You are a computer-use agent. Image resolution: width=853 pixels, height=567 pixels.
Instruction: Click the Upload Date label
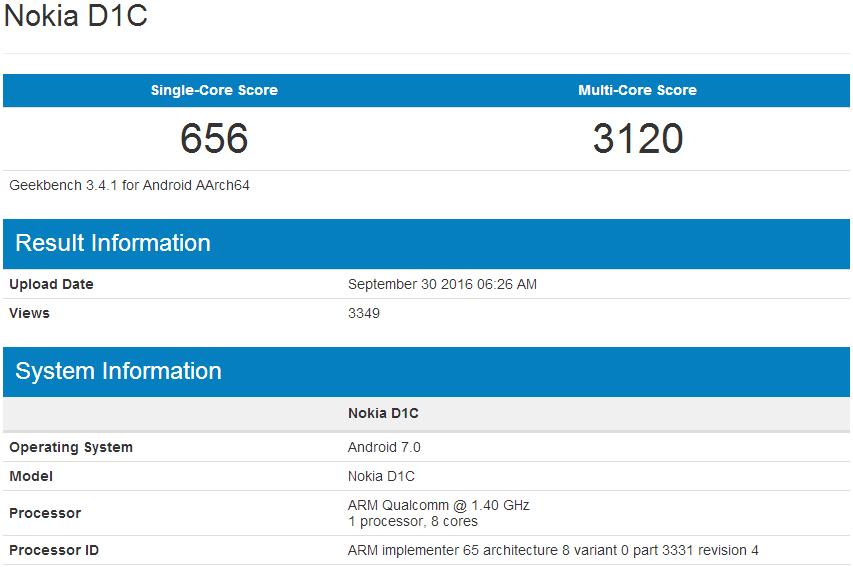pyautogui.click(x=51, y=284)
